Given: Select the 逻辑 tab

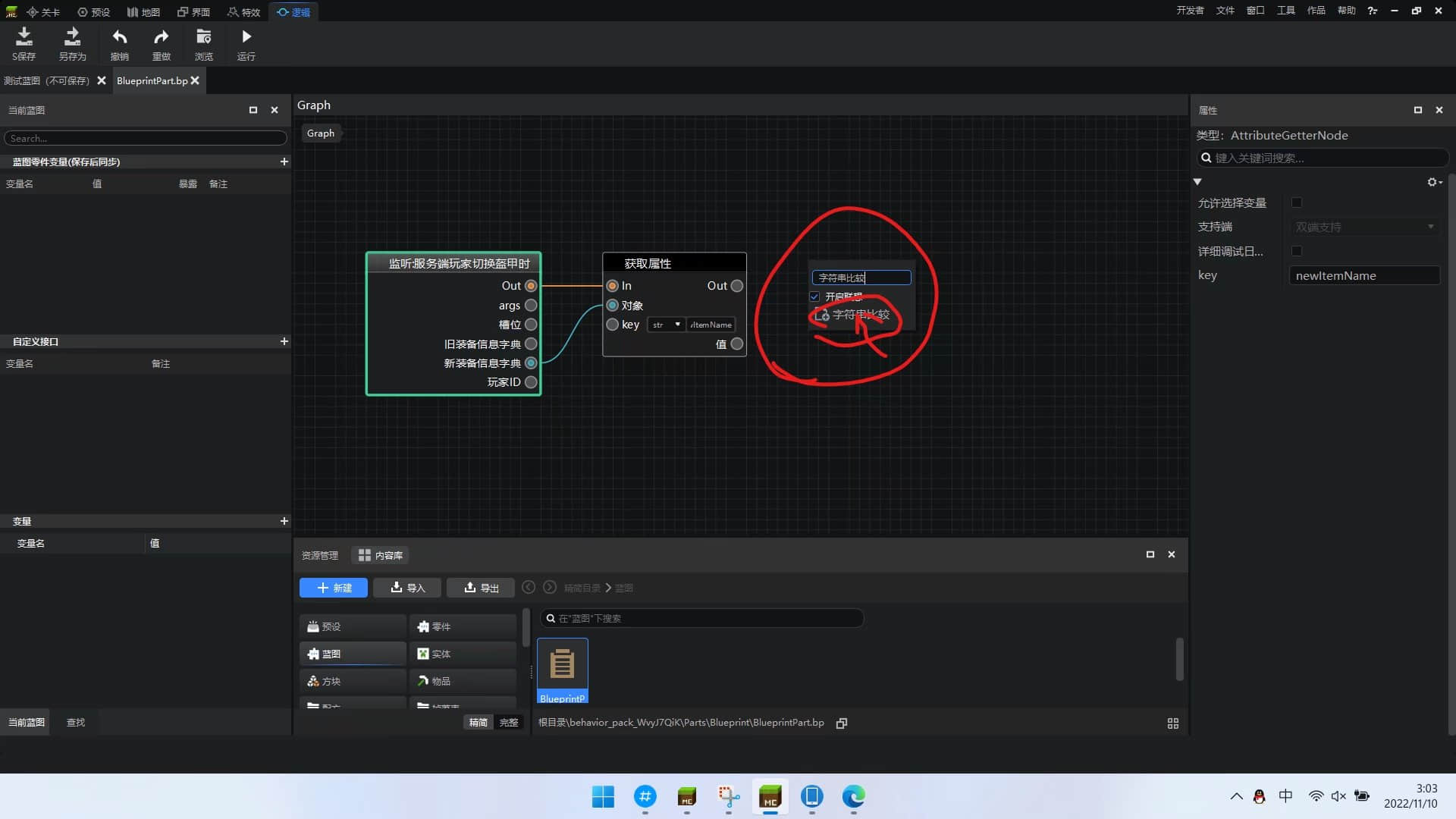Looking at the screenshot, I should [x=294, y=12].
